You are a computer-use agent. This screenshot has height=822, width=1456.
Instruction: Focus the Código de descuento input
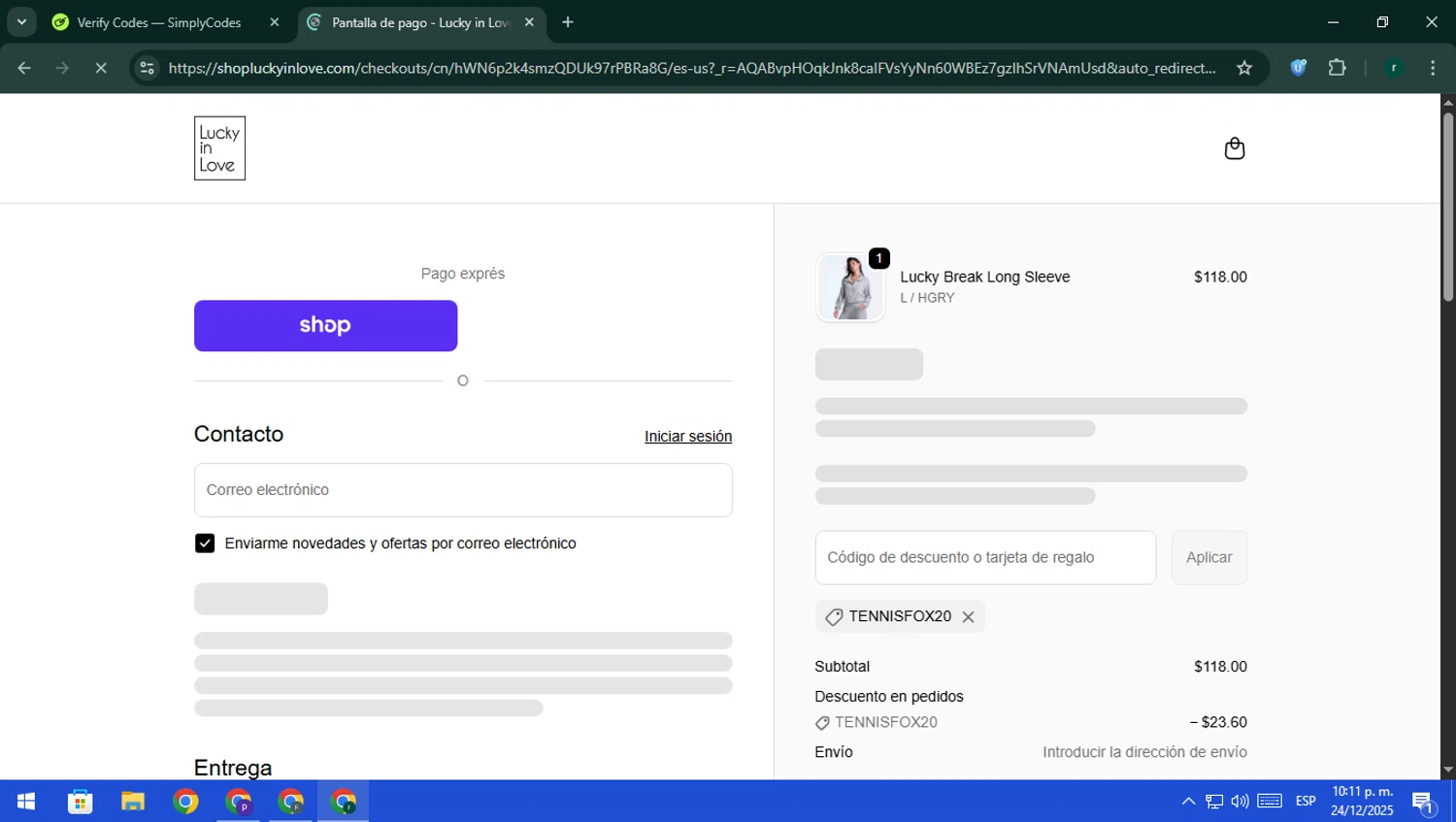click(x=985, y=558)
